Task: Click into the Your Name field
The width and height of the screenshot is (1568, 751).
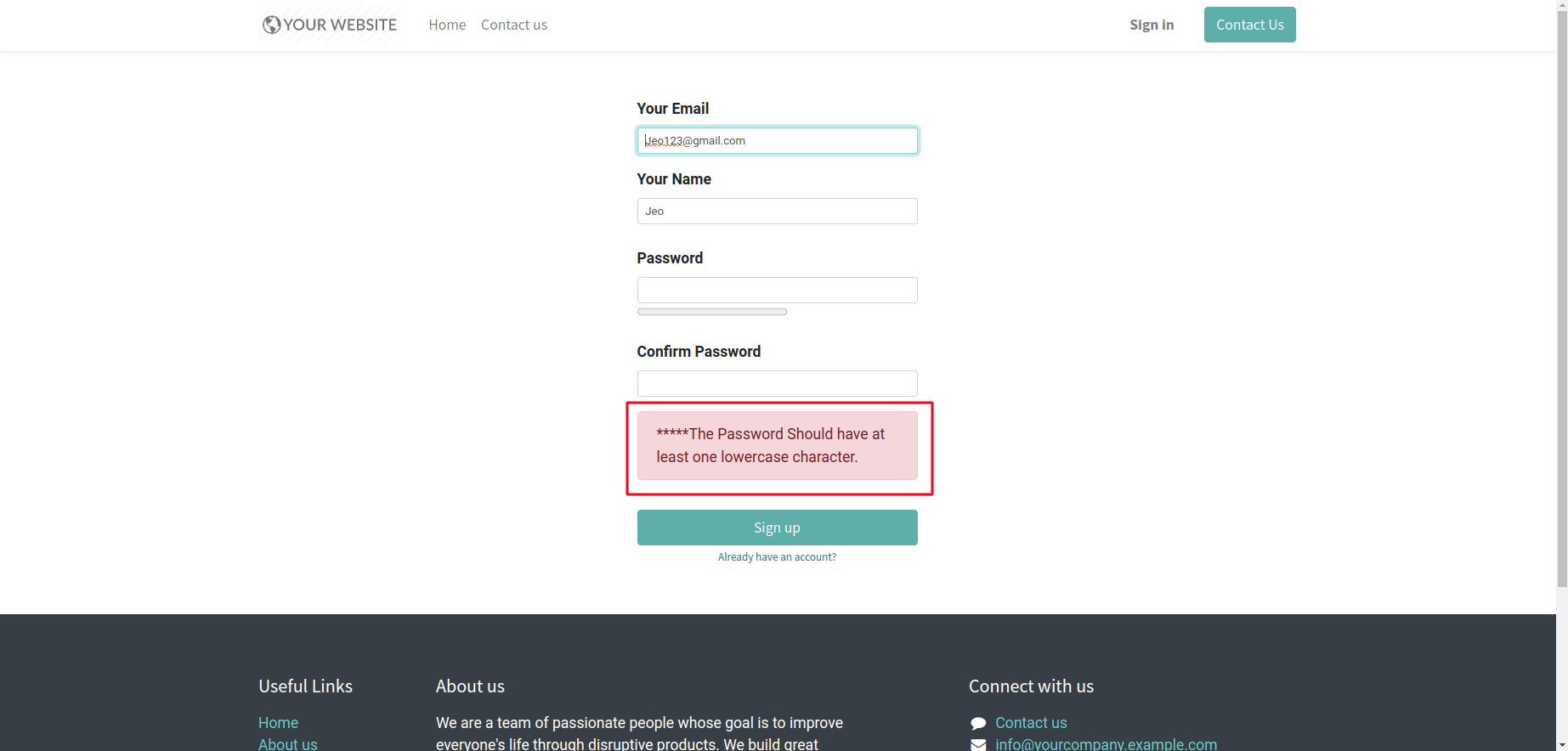Action: [x=777, y=212]
